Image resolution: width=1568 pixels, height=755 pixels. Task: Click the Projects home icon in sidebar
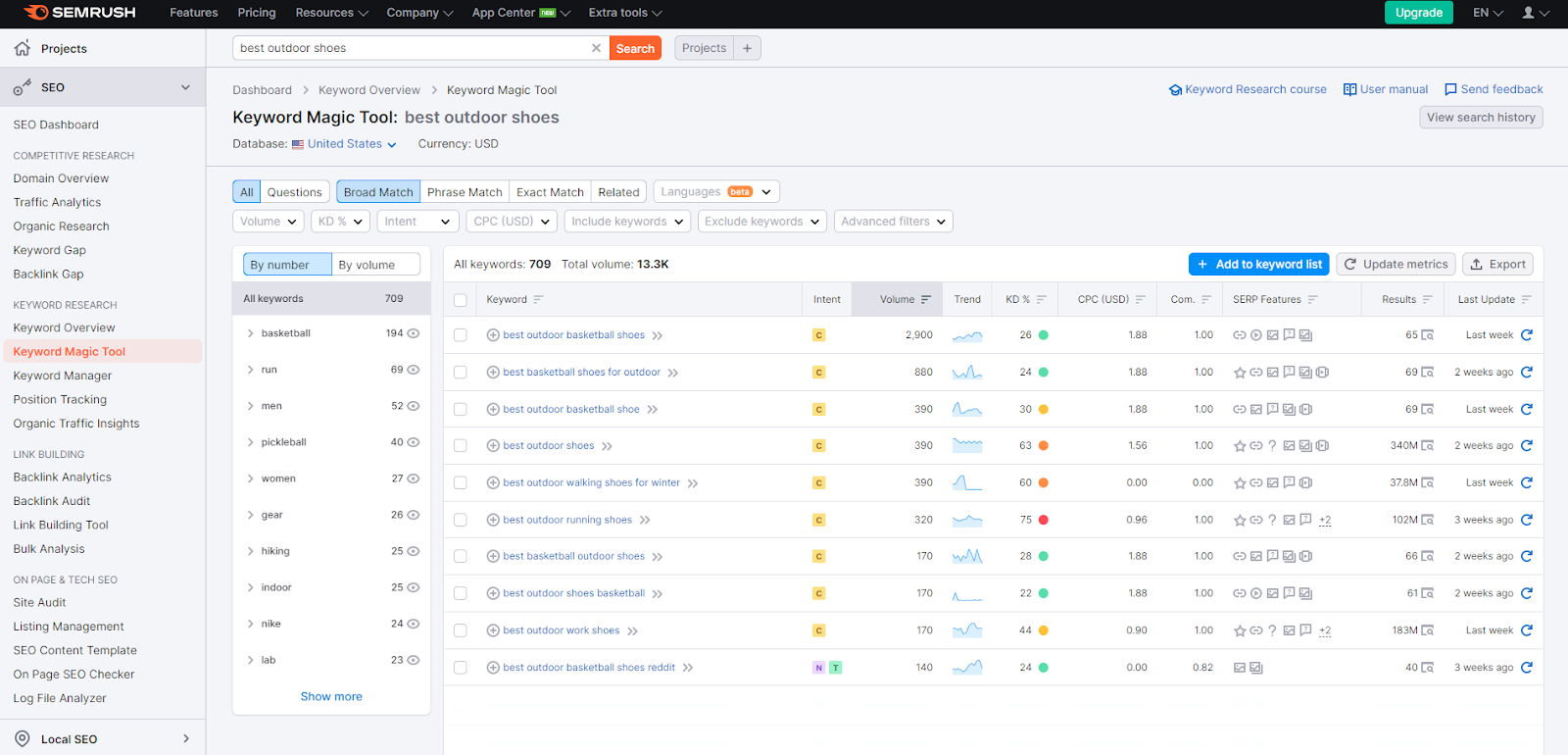click(x=23, y=48)
